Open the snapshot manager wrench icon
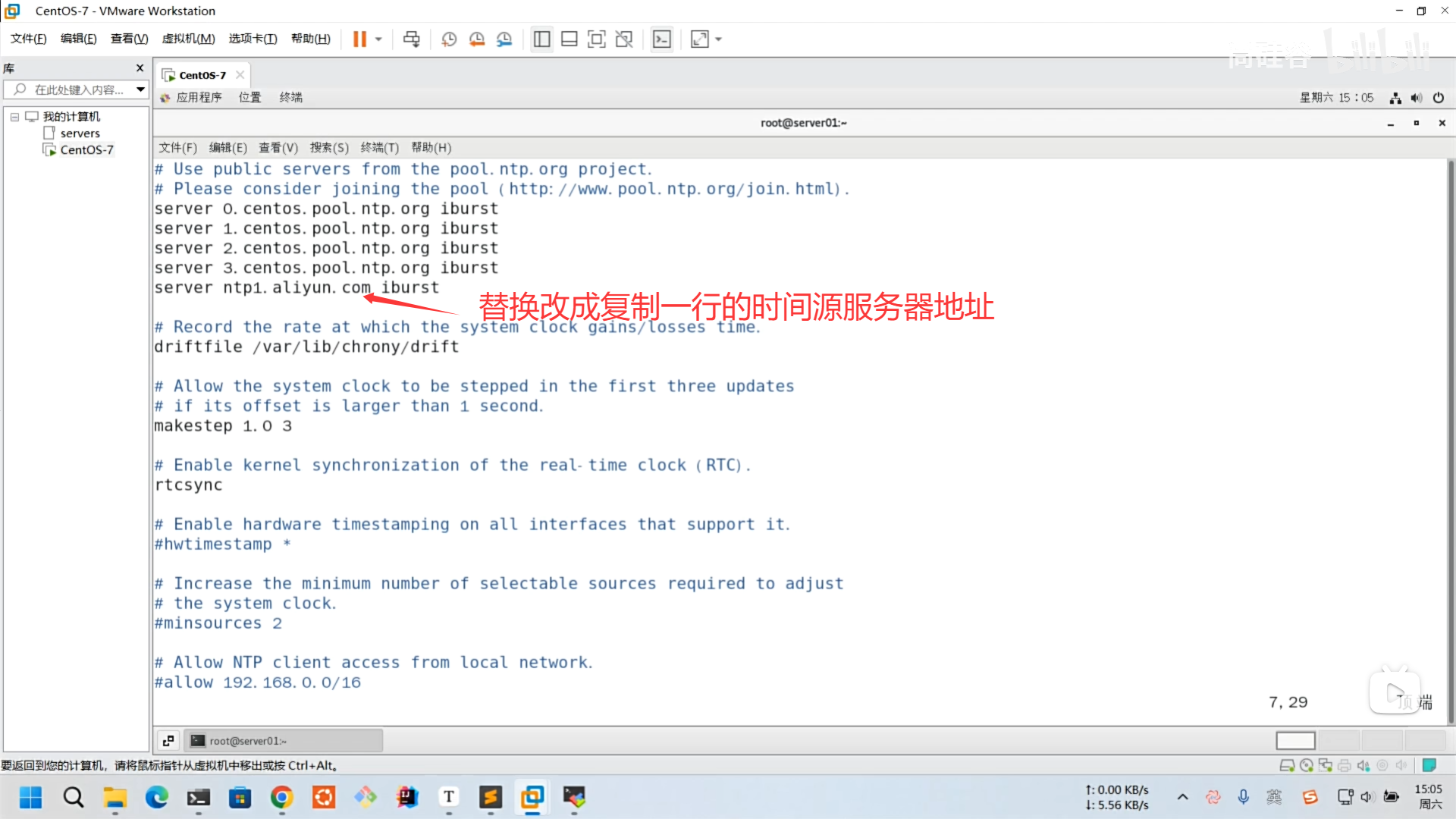Viewport: 1456px width, 819px height. [x=504, y=39]
